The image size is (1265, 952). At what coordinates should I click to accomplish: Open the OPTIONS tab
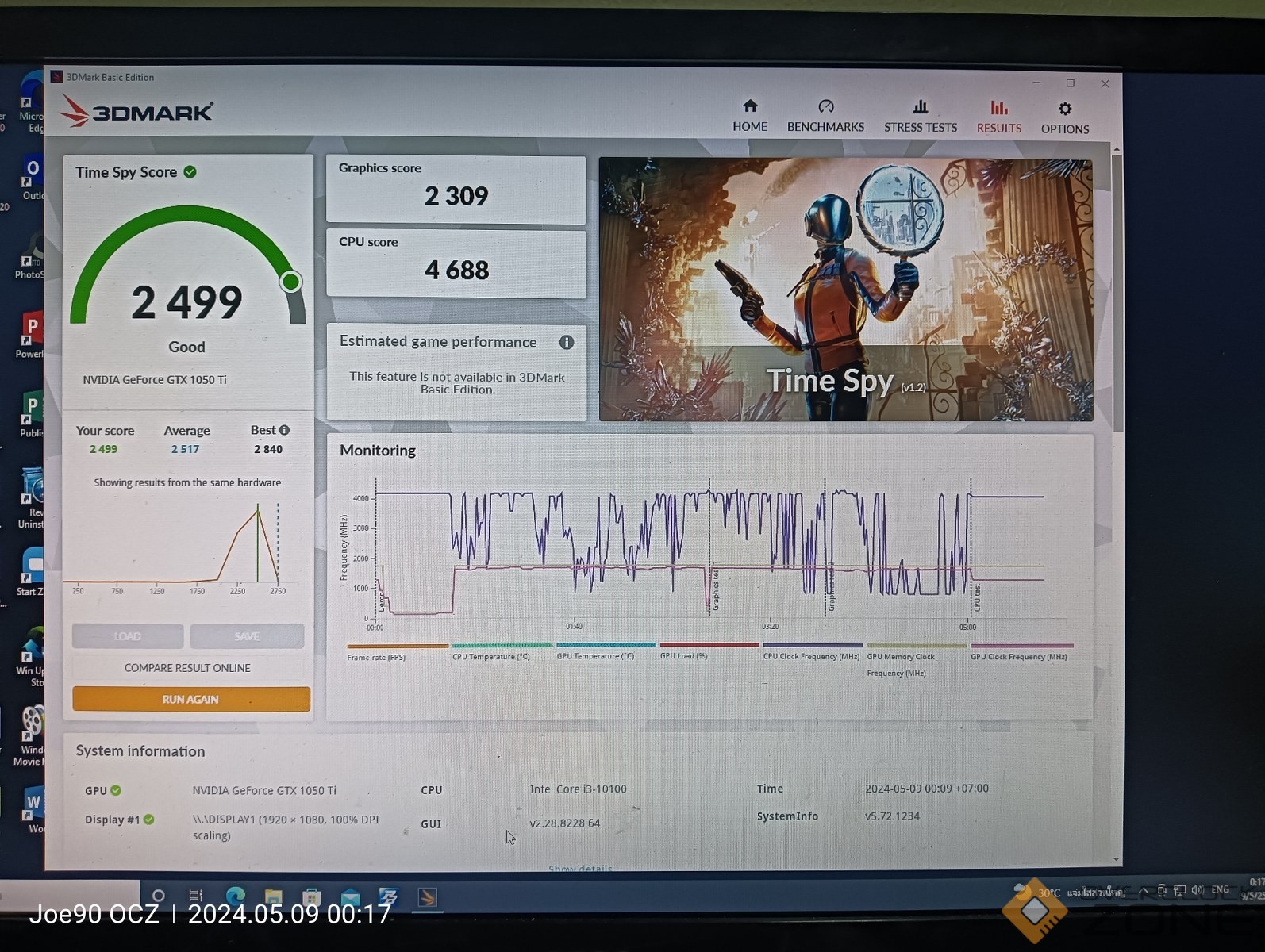pos(1065,117)
